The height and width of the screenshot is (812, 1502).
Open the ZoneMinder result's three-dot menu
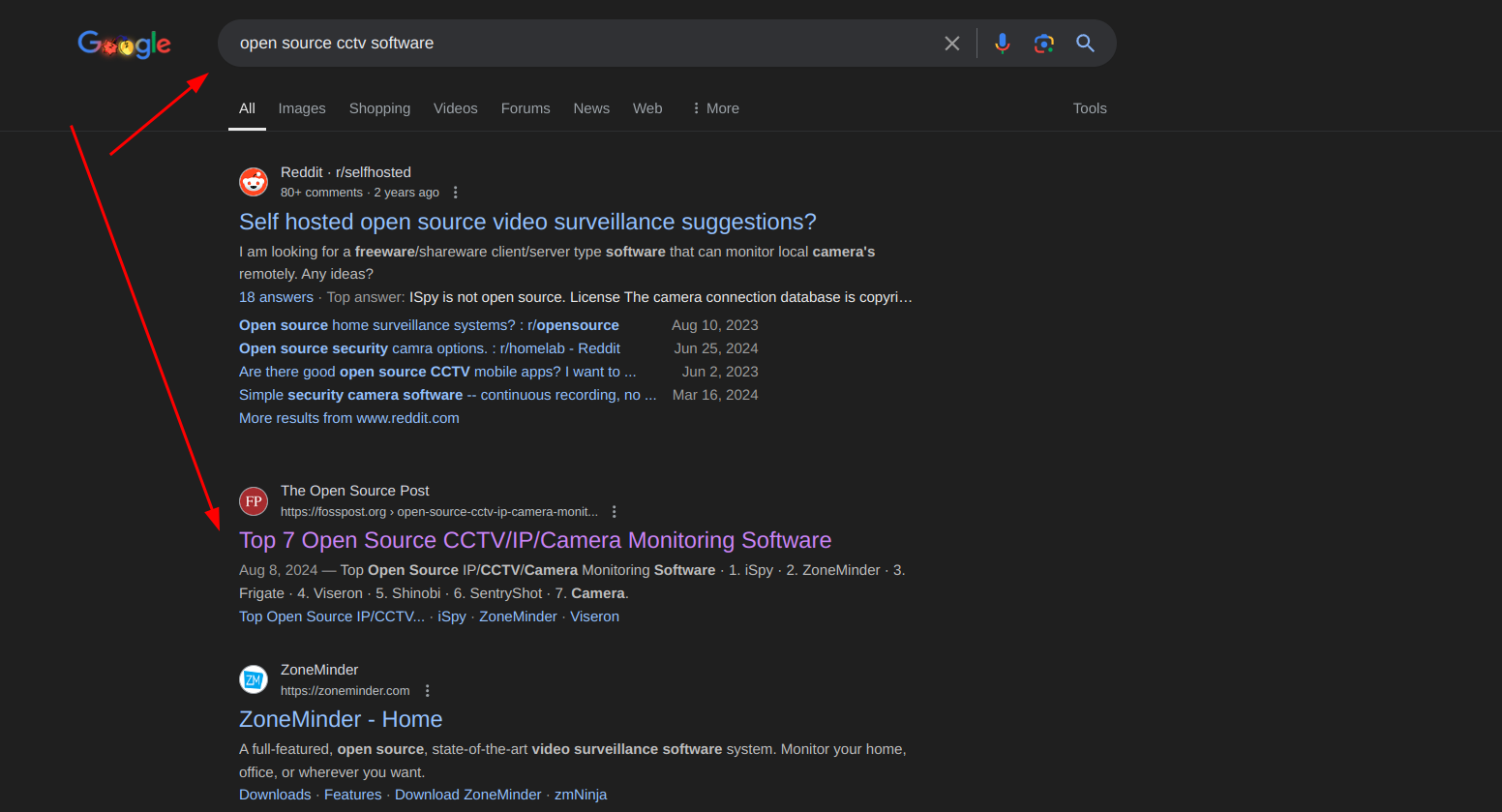click(x=427, y=691)
